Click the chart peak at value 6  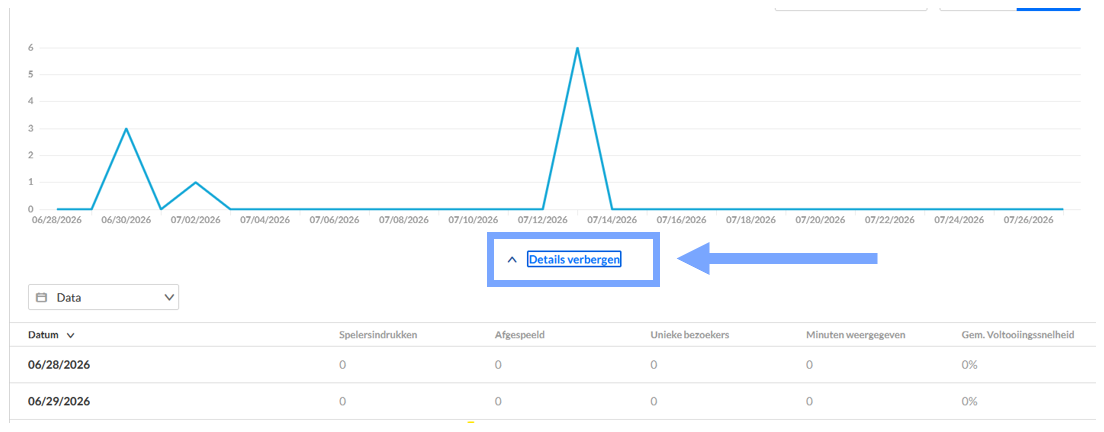tap(577, 49)
